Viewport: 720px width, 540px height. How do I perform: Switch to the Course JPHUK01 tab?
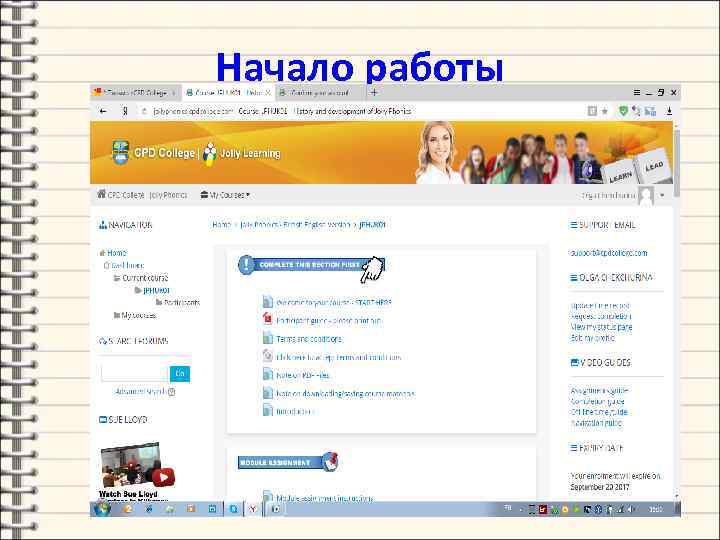[x=228, y=93]
